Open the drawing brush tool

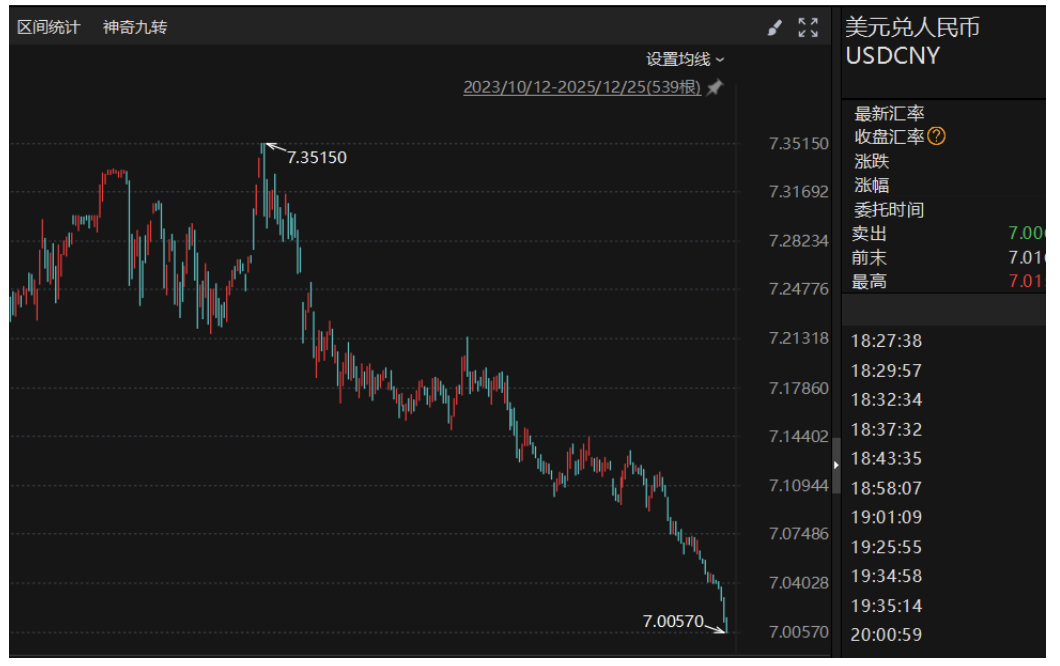[x=775, y=28]
